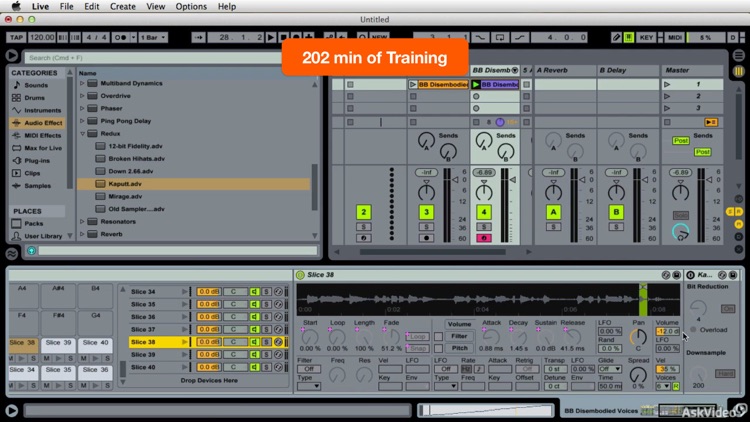
Task: Enable Pitch envelope checkbox in Slice 38
Action: (438, 348)
